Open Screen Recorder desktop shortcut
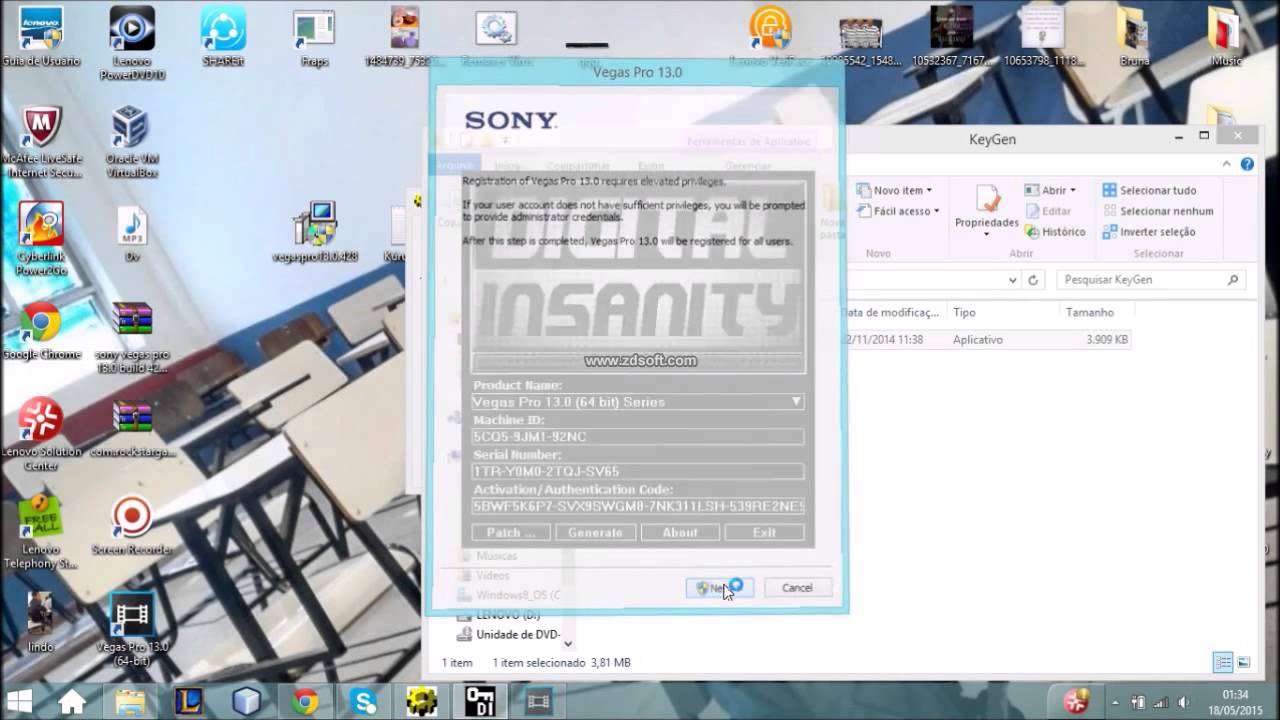Viewport: 1280px width, 720px height. click(132, 526)
